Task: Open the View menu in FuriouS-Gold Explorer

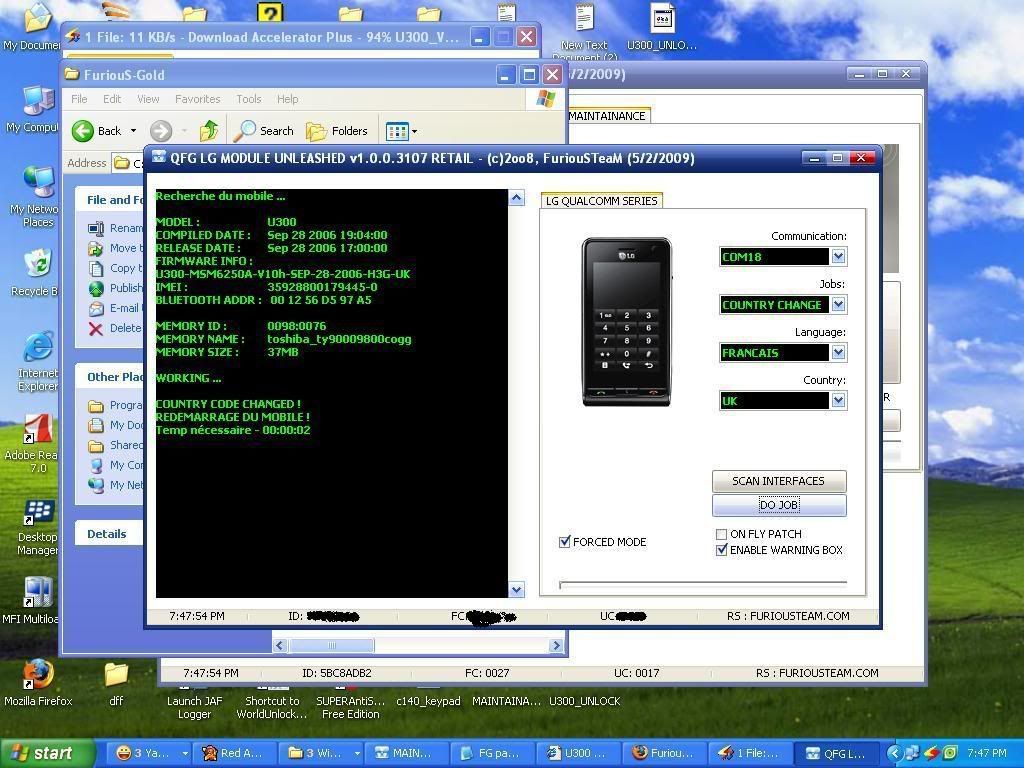Action: tap(148, 99)
